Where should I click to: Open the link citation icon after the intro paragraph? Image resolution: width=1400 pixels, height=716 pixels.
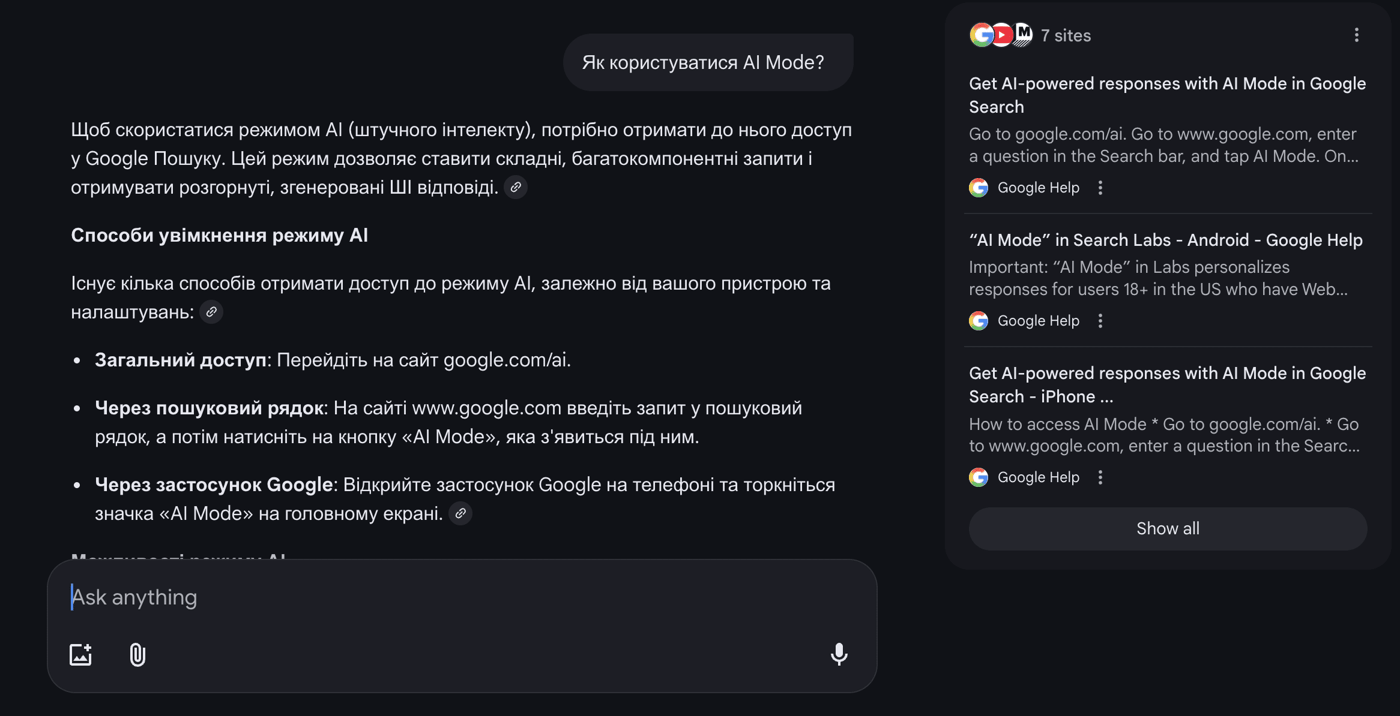point(515,187)
